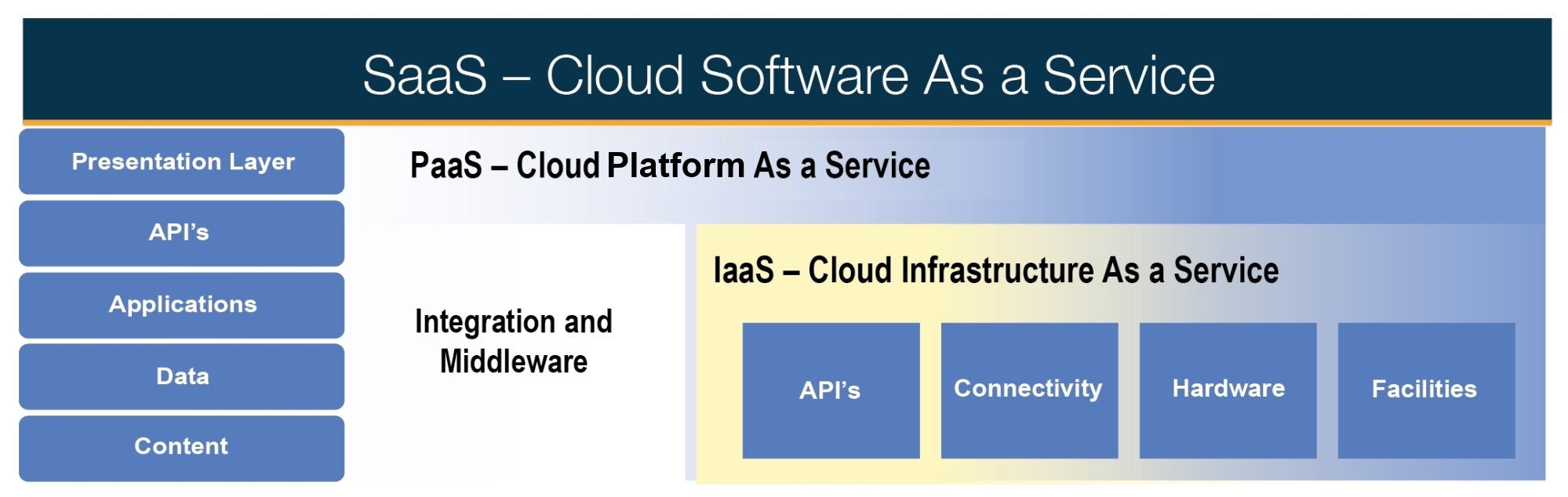Click the Integration and Middleware text
Viewport: 1568px width, 497px height.
tap(514, 341)
